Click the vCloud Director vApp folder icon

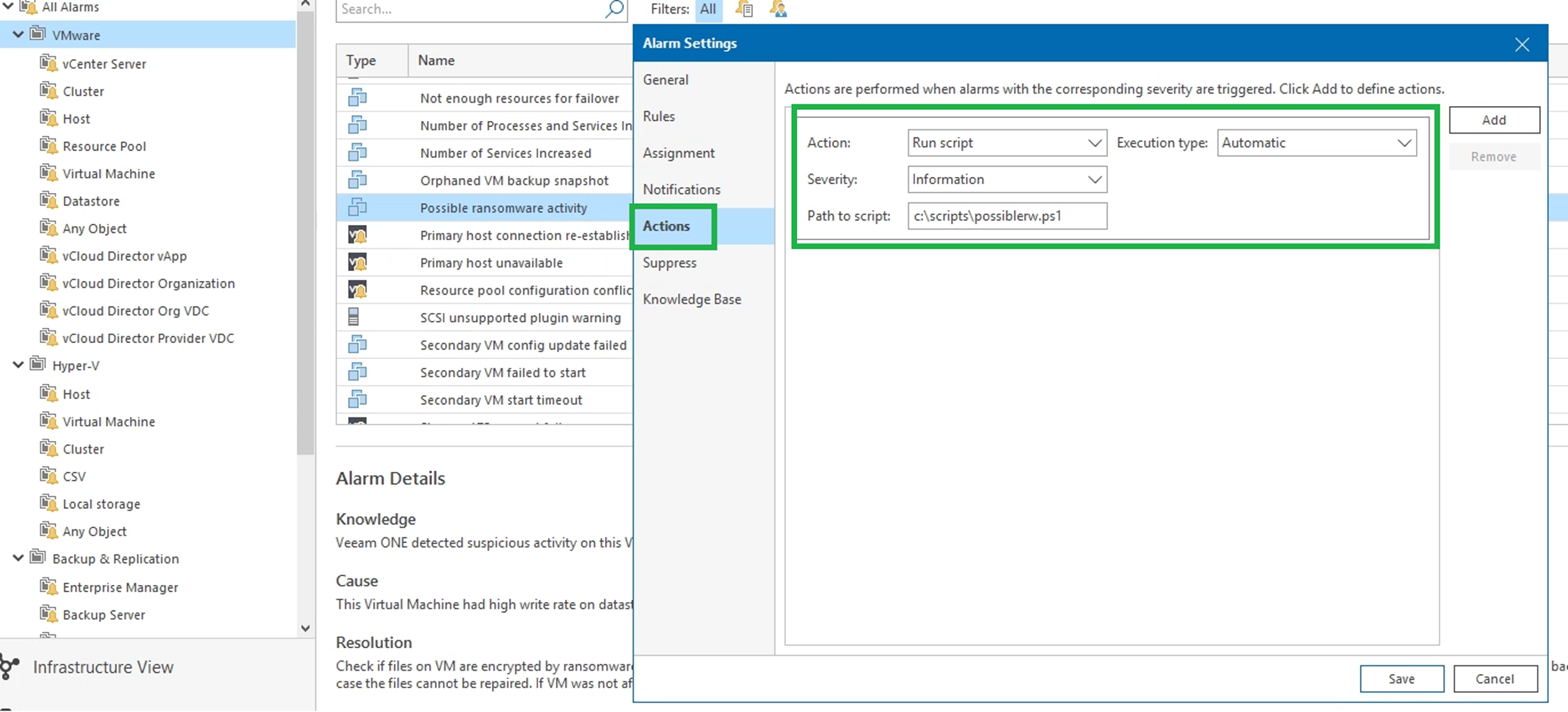[x=48, y=255]
